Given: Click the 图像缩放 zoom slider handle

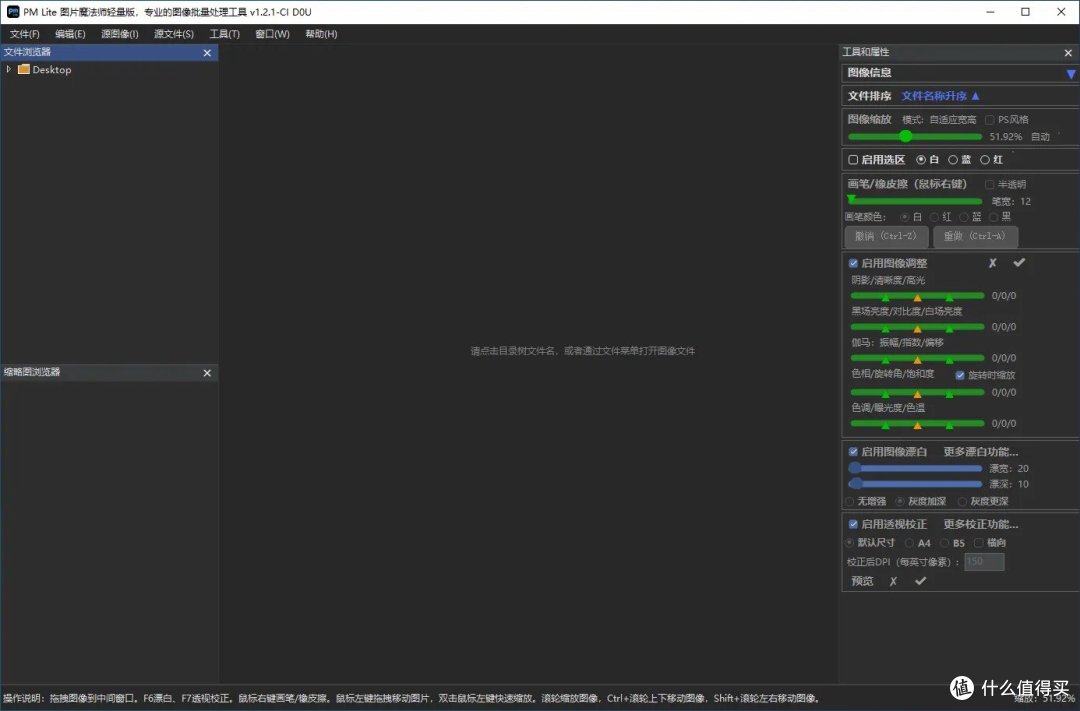Looking at the screenshot, I should tap(905, 136).
